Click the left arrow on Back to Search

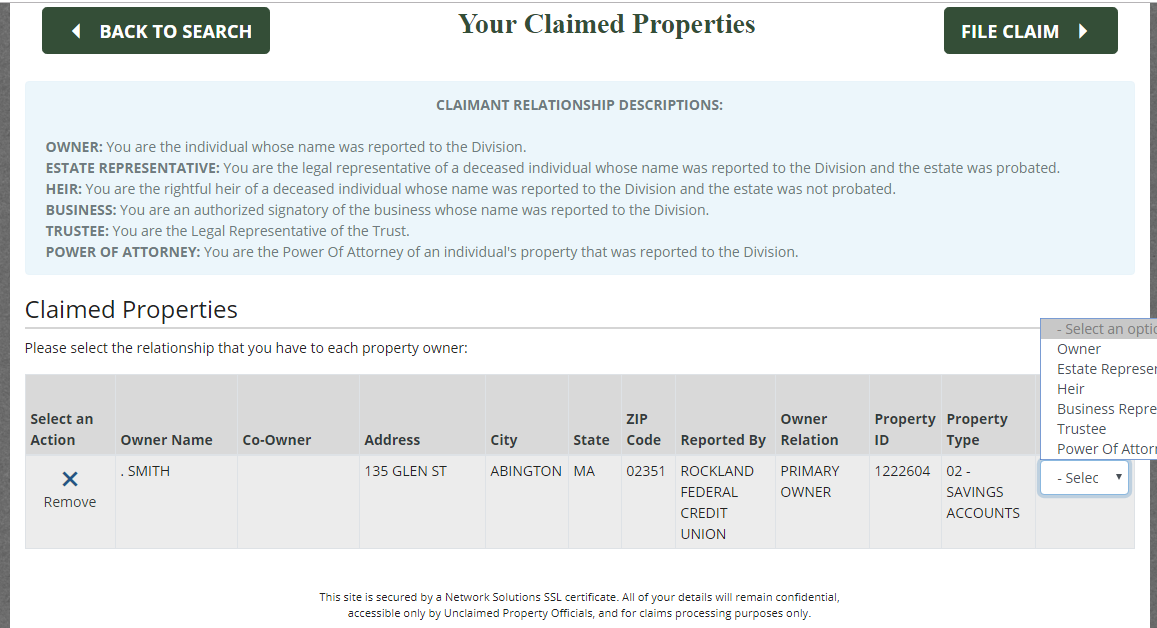[76, 31]
